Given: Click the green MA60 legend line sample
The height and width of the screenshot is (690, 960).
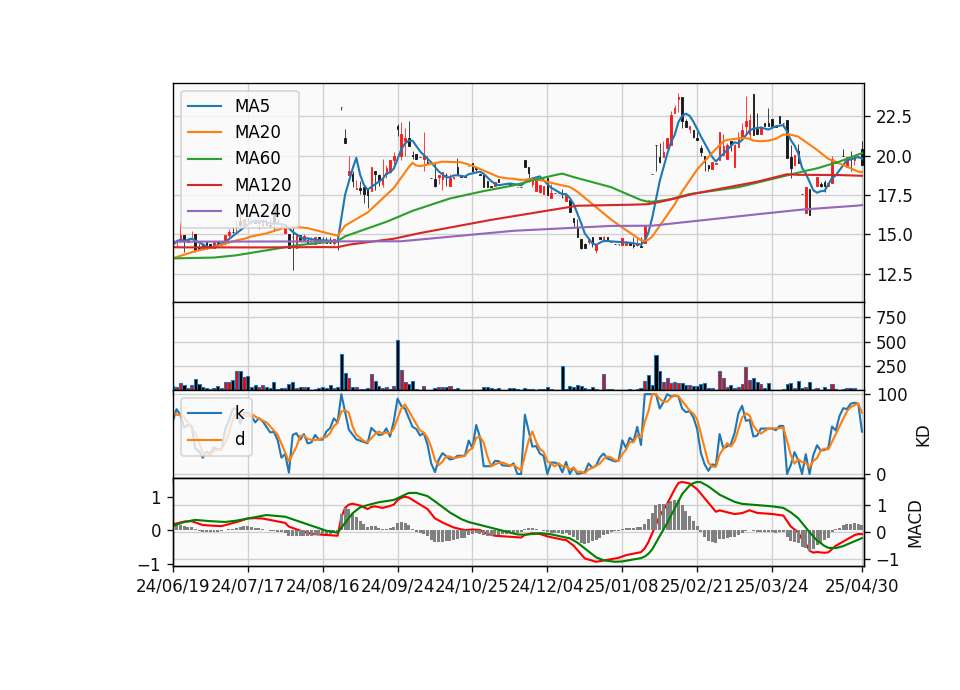Looking at the screenshot, I should click(204, 159).
